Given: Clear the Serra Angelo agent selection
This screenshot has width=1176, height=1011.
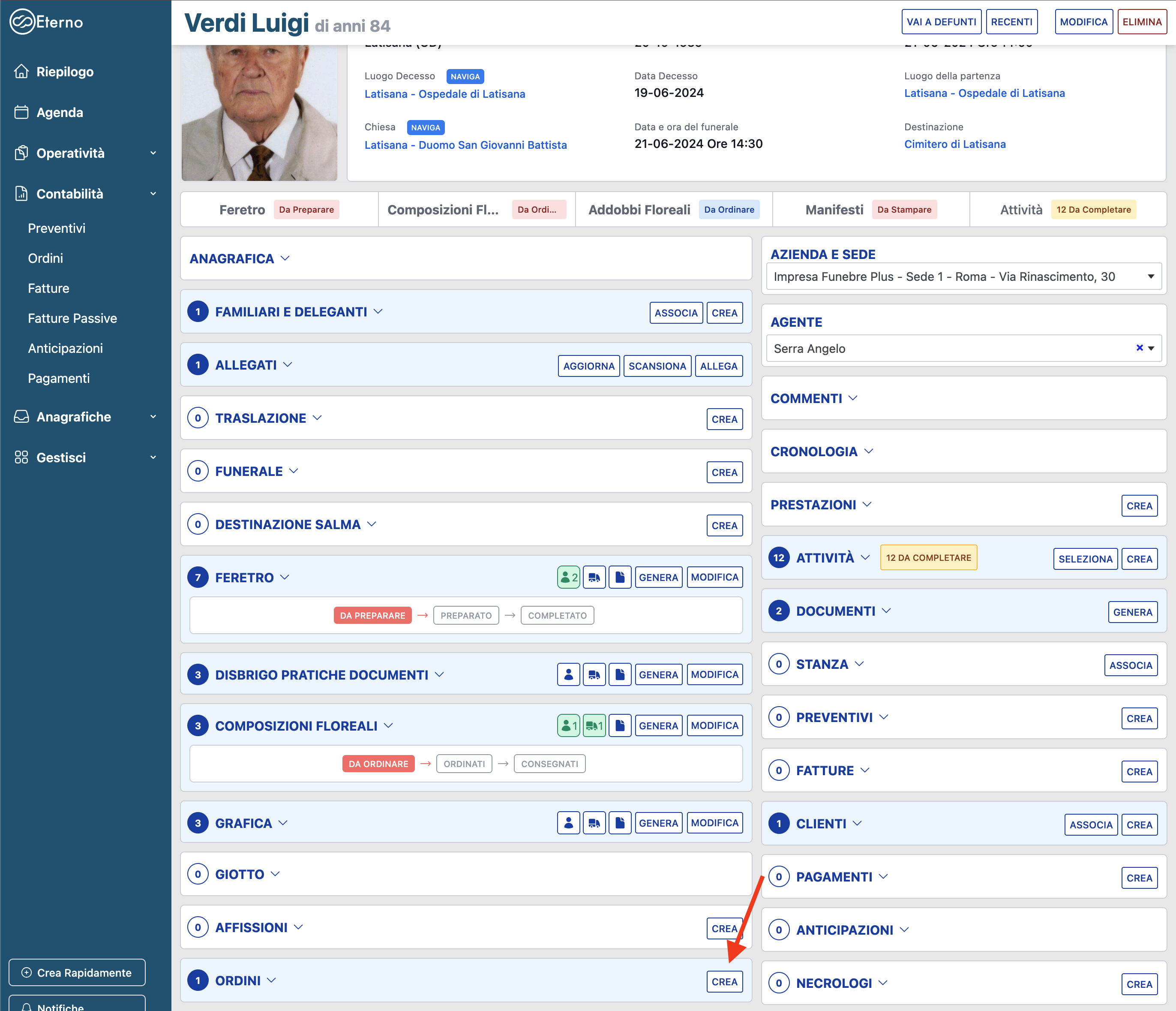Looking at the screenshot, I should click(x=1139, y=348).
